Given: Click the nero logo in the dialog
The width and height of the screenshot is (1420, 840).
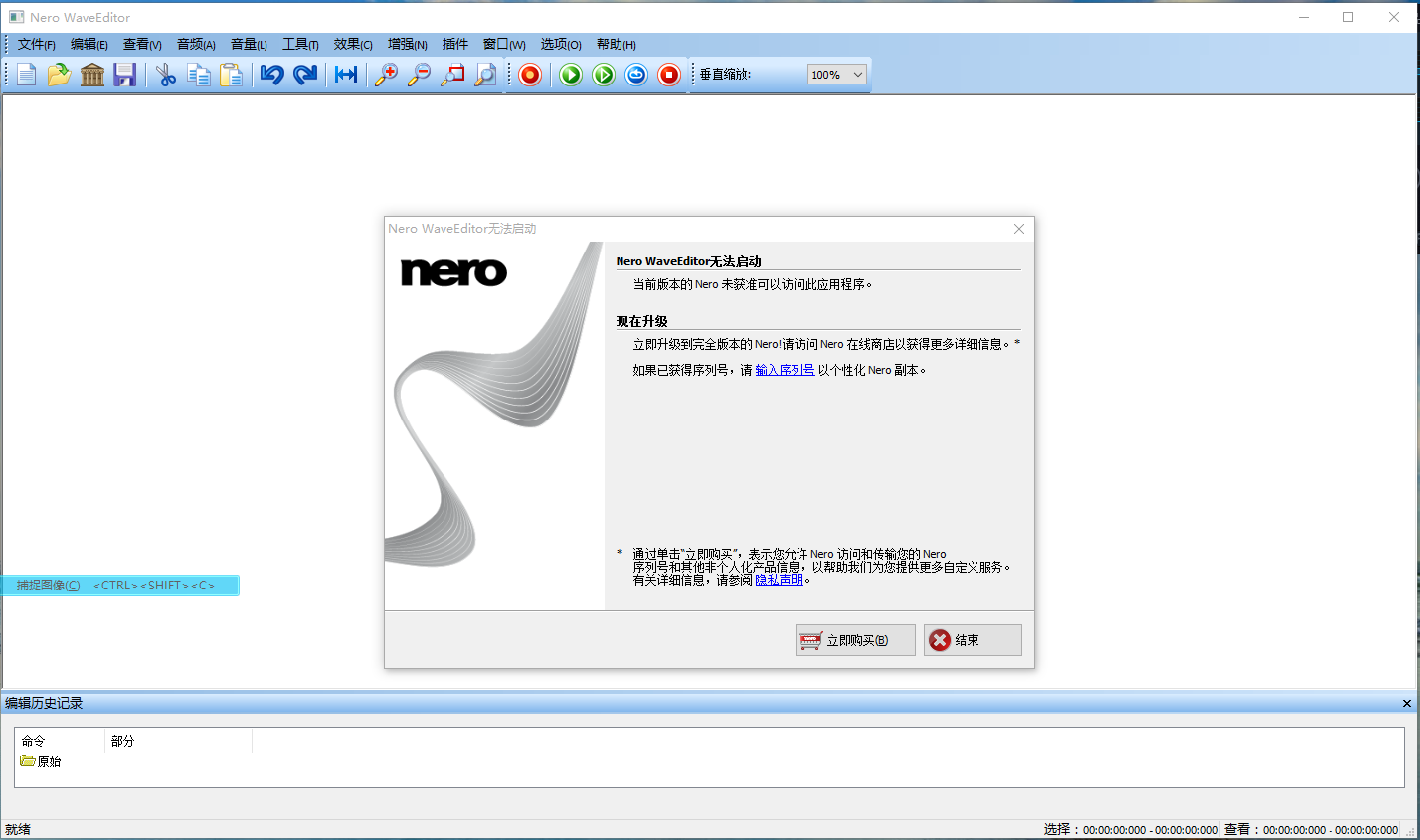Looking at the screenshot, I should [x=453, y=271].
